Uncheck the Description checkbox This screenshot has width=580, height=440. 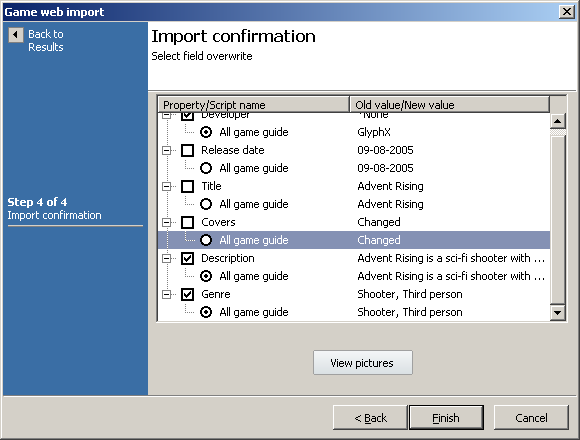tap(188, 258)
